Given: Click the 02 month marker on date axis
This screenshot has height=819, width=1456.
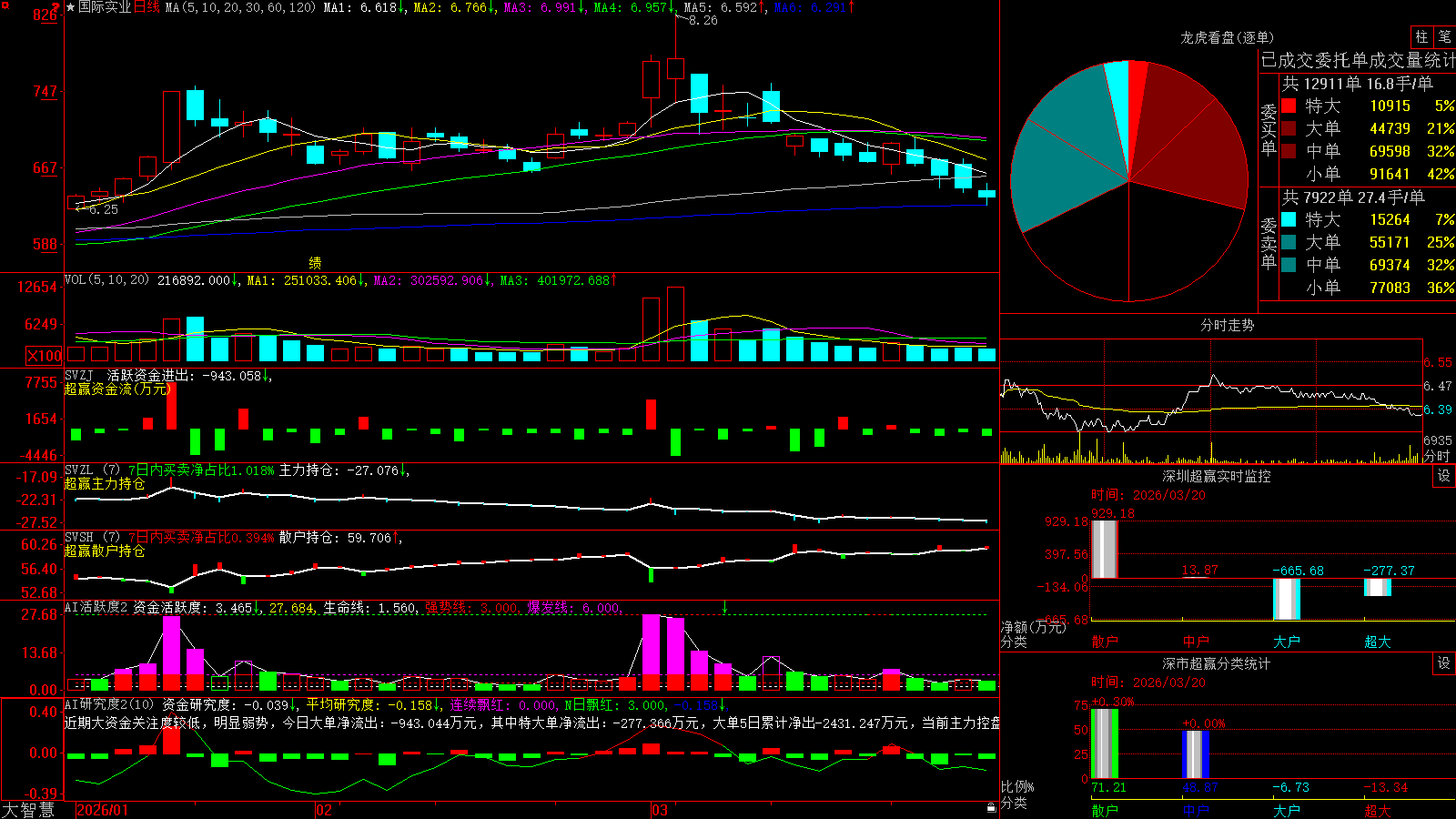Looking at the screenshot, I should (x=324, y=810).
